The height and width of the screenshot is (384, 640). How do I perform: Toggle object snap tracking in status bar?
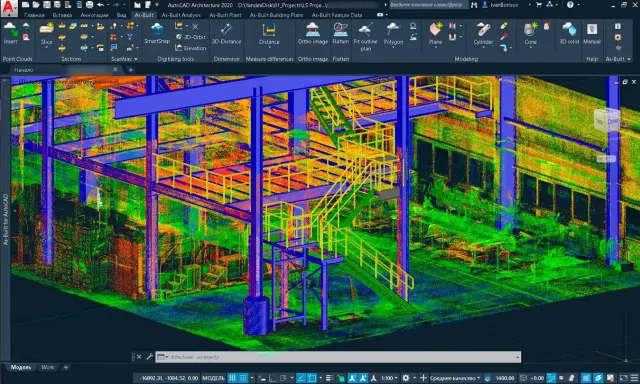301,378
